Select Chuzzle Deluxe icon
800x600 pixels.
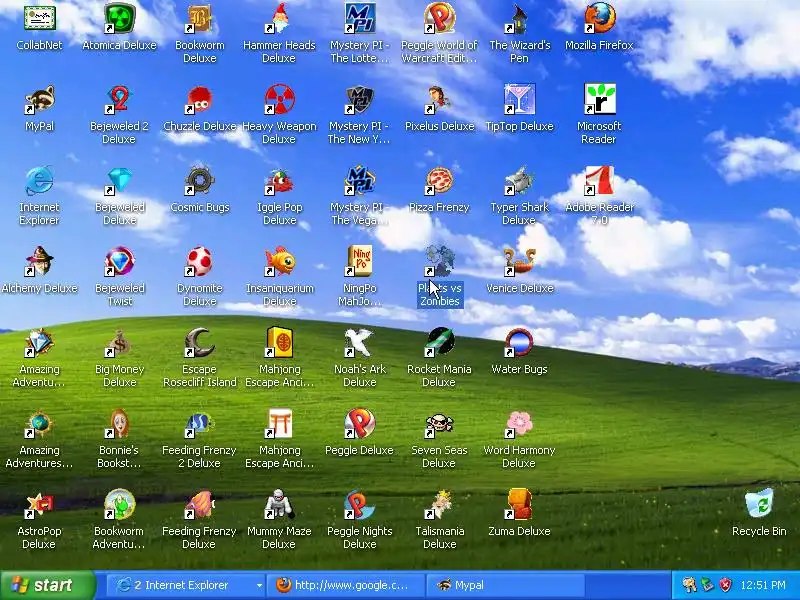click(x=199, y=99)
